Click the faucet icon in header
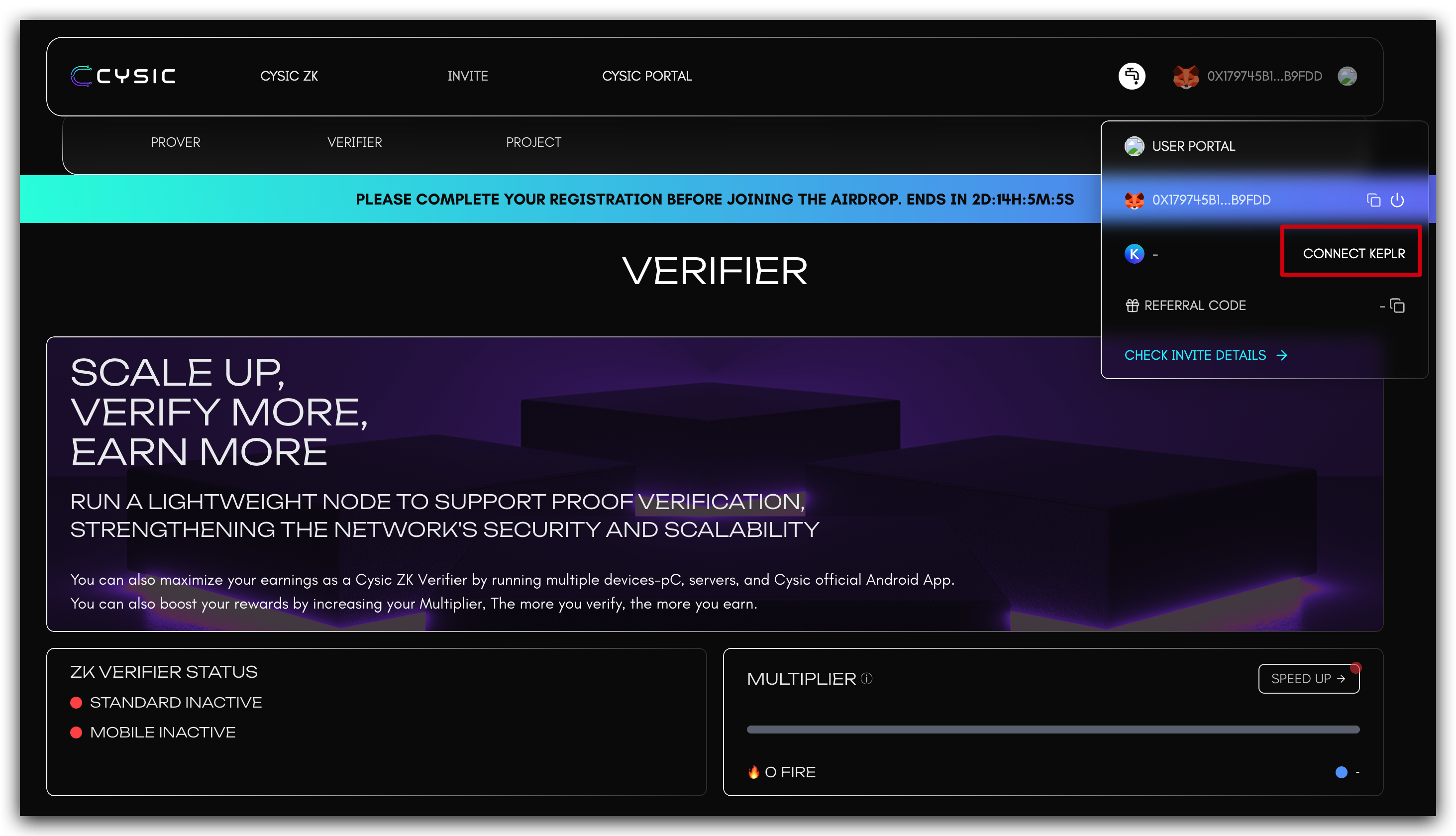Viewport: 1456px width, 836px height. pyautogui.click(x=1132, y=76)
